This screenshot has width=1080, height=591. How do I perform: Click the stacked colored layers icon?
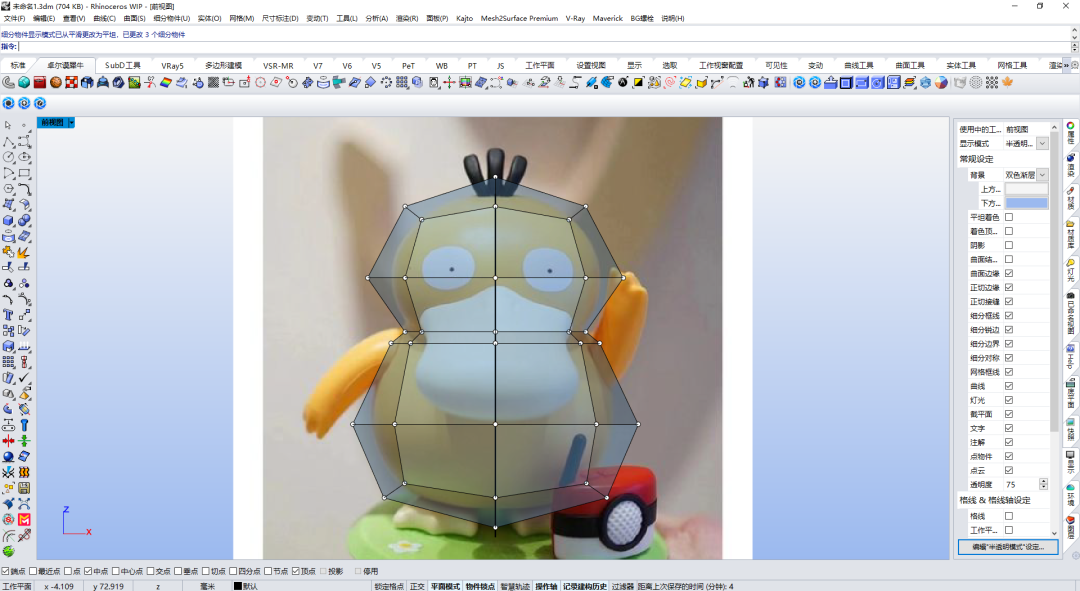909,83
